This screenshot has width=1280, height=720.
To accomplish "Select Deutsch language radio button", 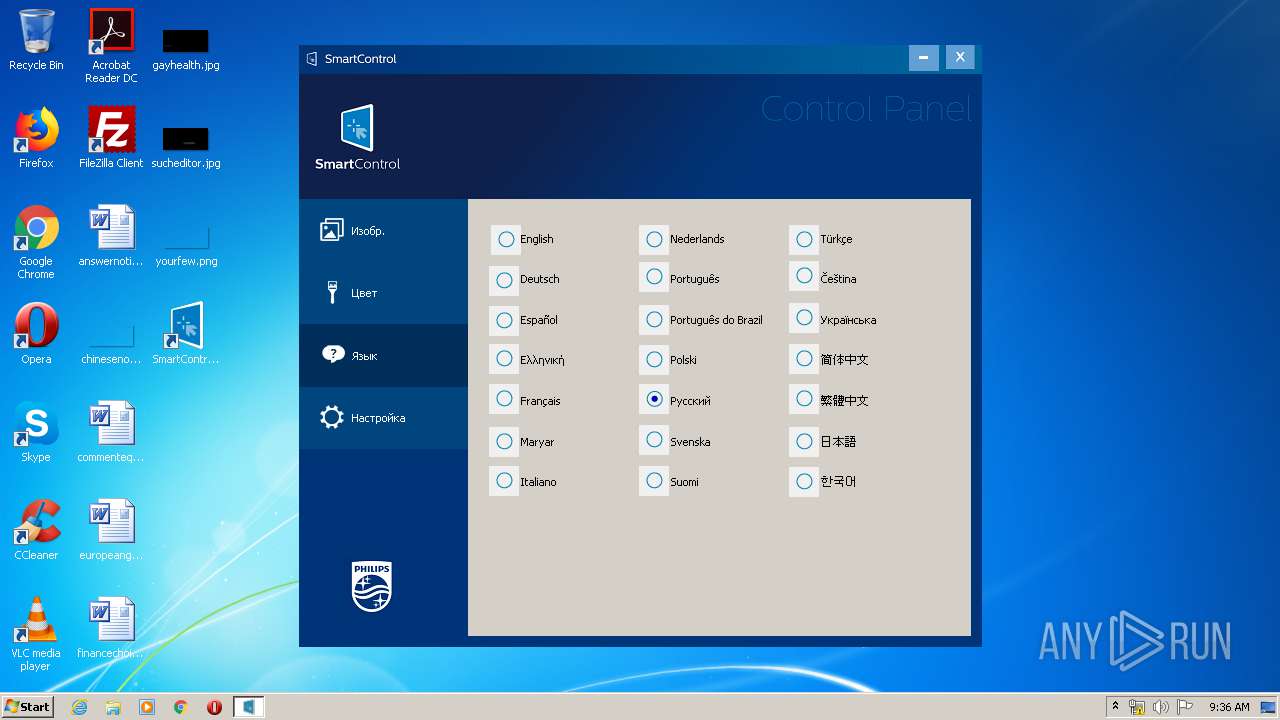I will [x=504, y=280].
